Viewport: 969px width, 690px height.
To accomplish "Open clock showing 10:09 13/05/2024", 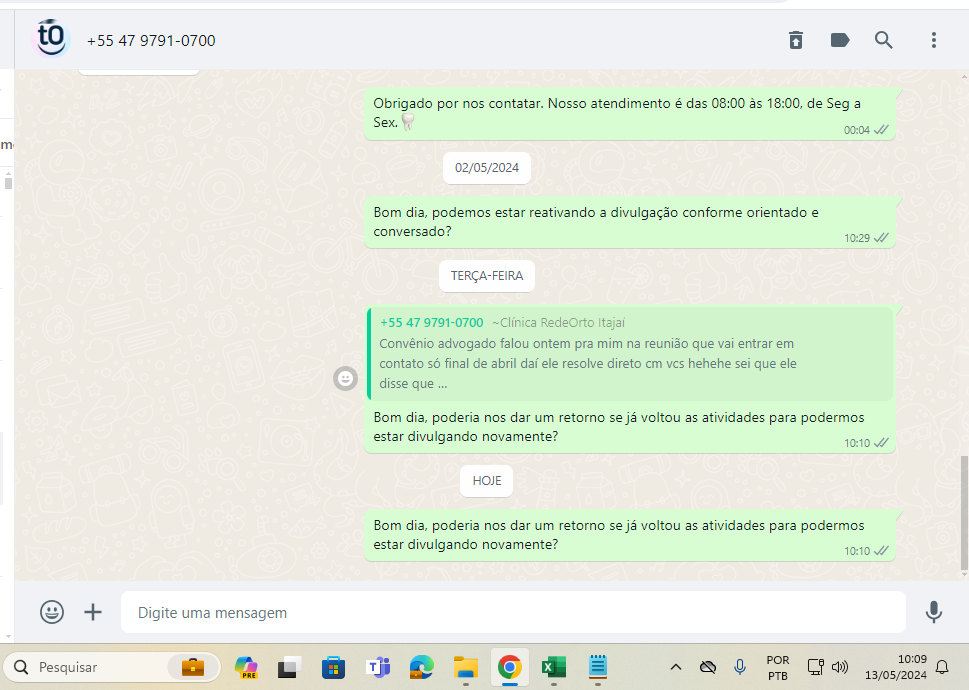I will pyautogui.click(x=895, y=667).
